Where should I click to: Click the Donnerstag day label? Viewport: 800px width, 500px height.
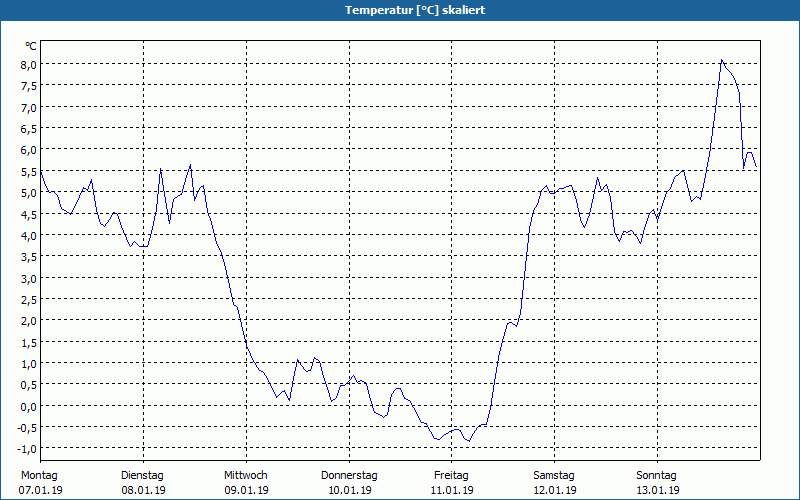tap(349, 475)
